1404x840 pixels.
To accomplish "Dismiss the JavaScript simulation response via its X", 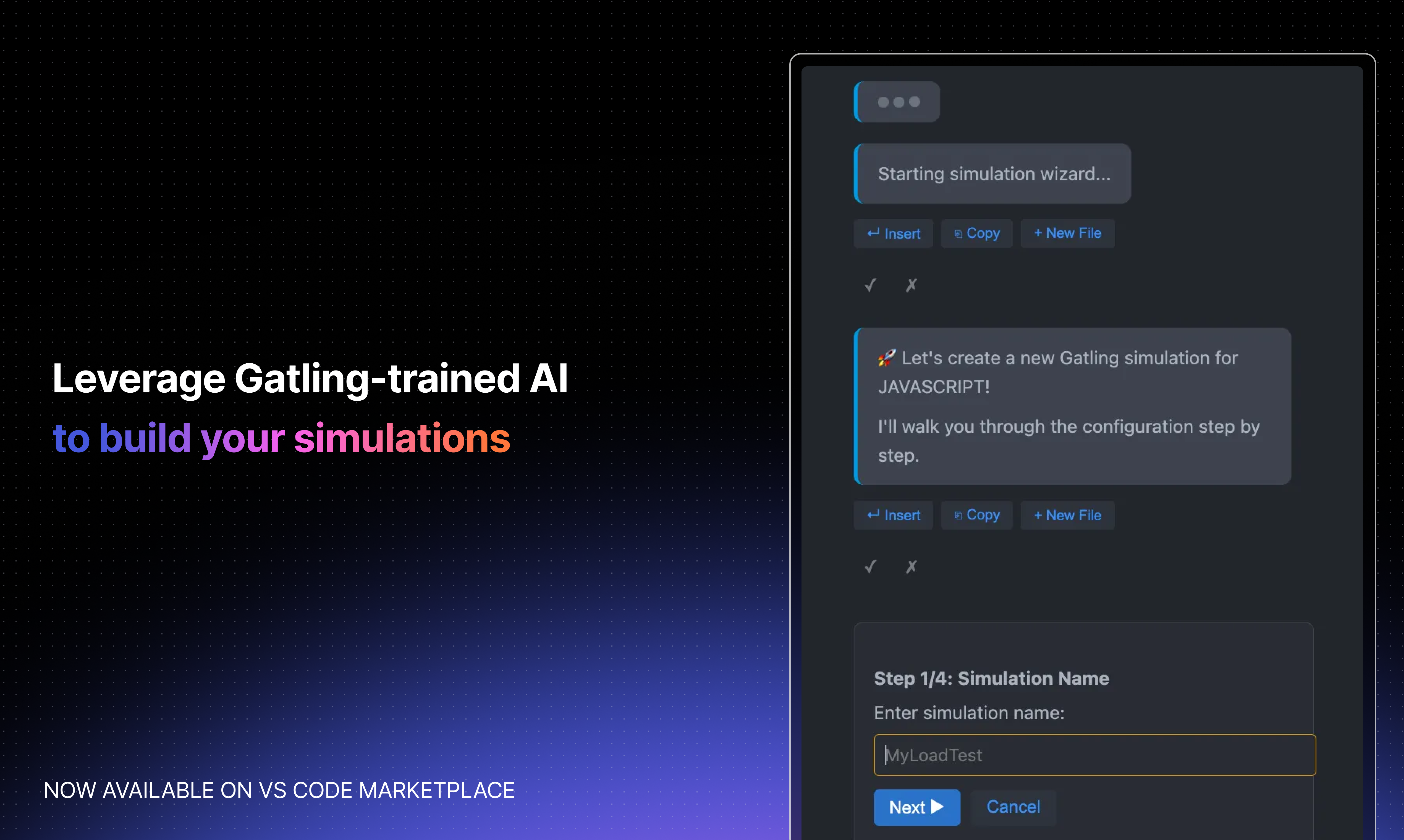I will click(x=911, y=566).
